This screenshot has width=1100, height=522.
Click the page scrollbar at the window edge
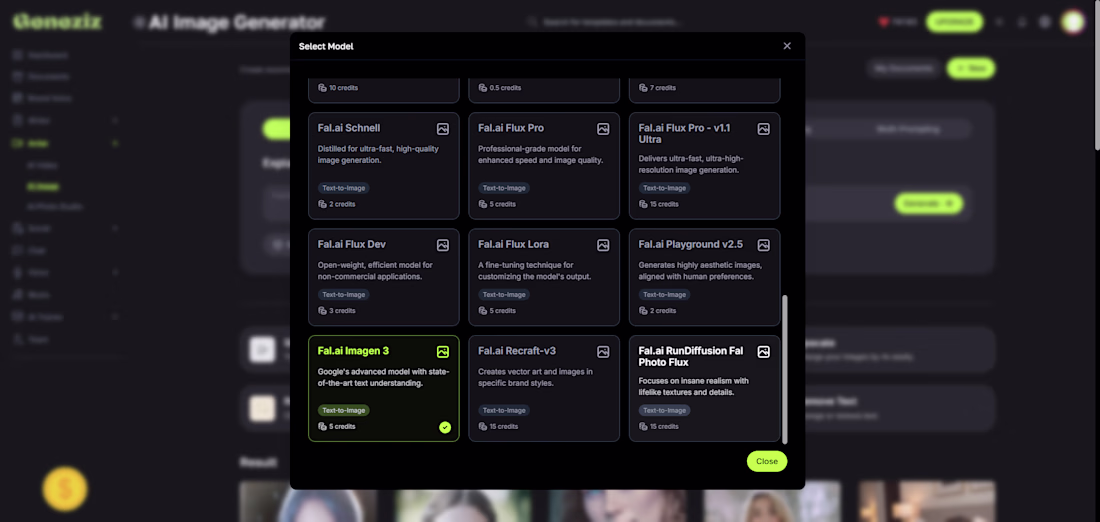coord(1096,76)
